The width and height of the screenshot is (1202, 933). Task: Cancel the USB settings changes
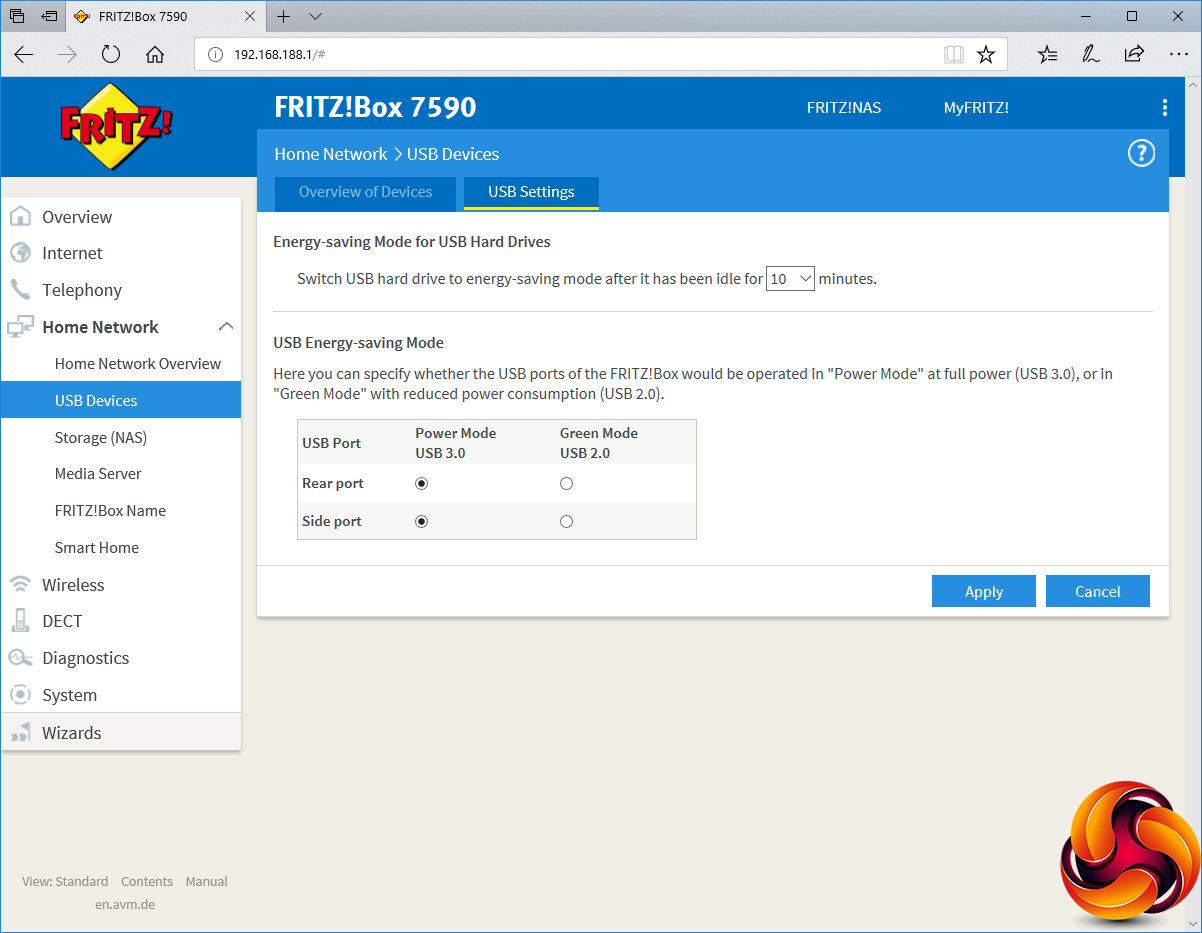1098,591
